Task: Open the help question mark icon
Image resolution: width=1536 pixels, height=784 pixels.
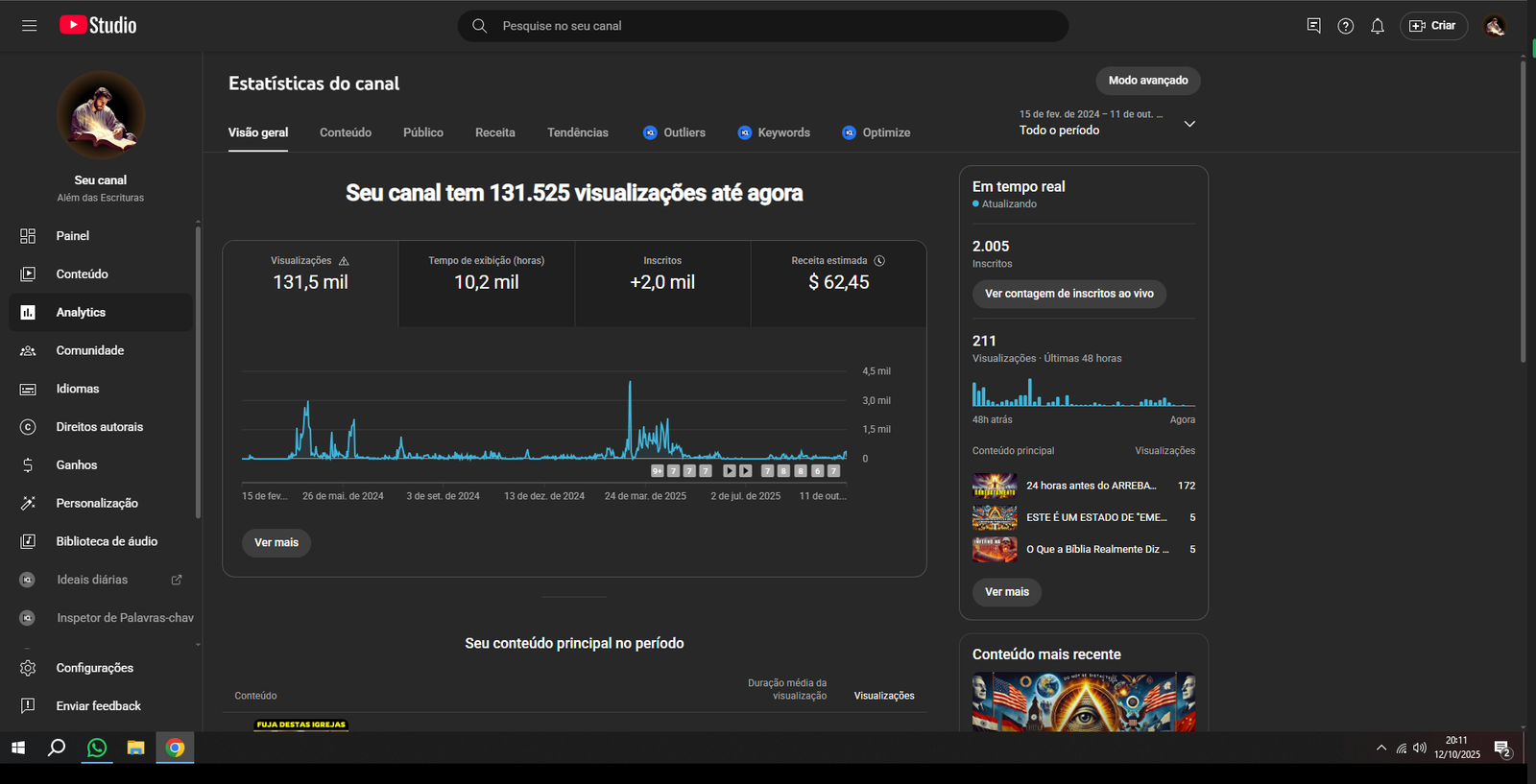Action: click(x=1346, y=26)
